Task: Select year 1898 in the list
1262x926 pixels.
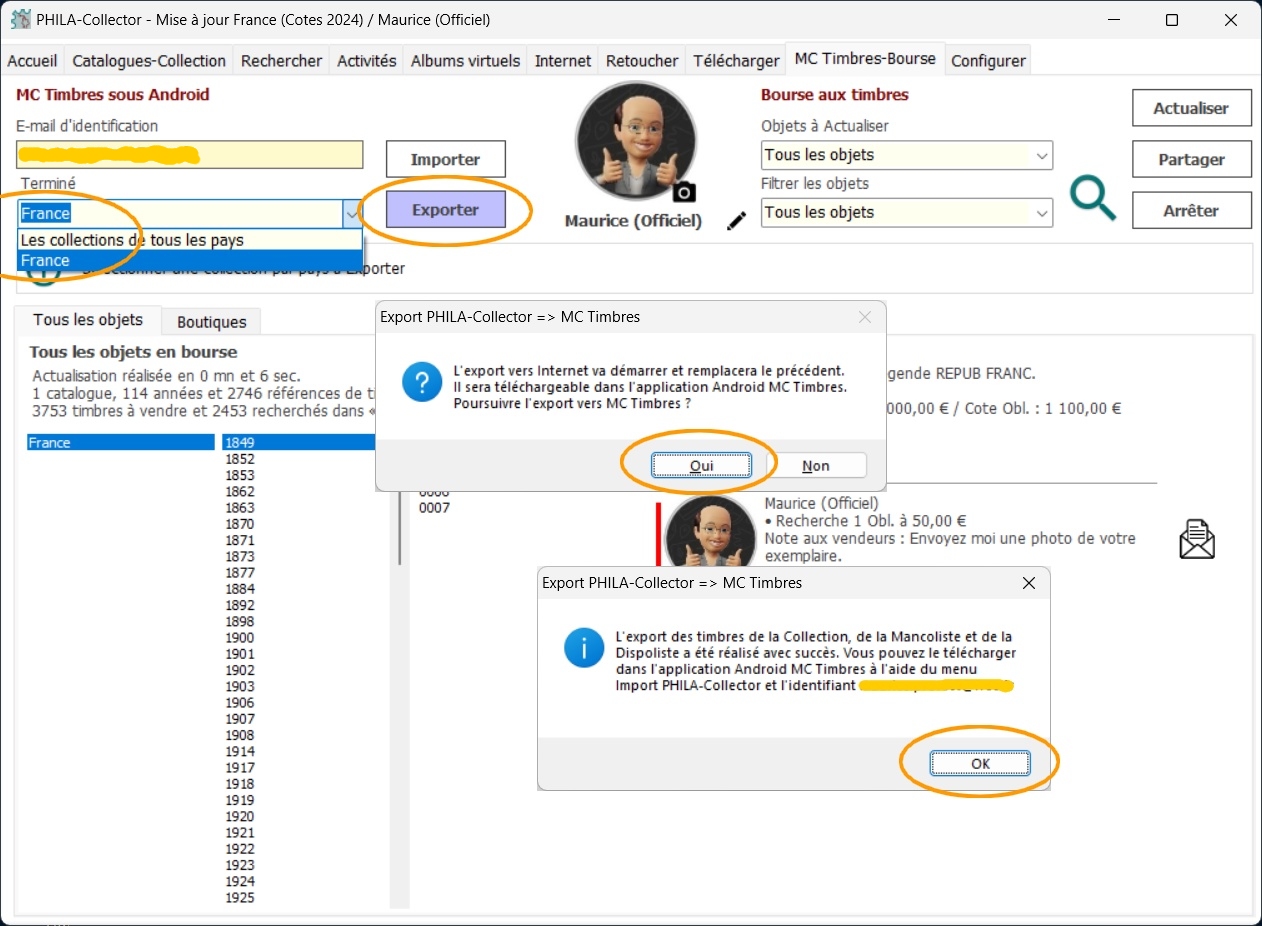Action: pyautogui.click(x=240, y=621)
